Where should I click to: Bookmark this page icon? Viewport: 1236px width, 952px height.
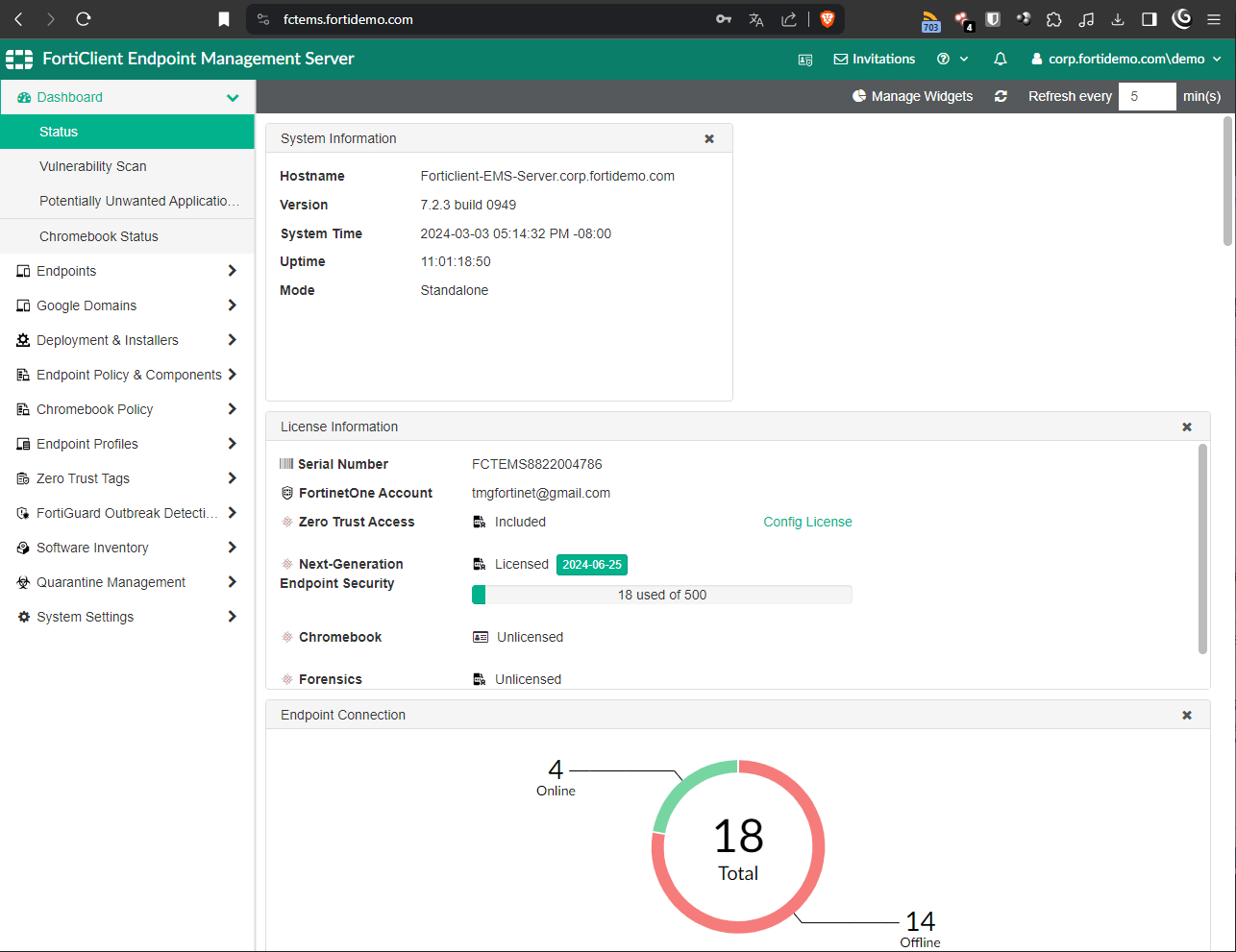(224, 19)
